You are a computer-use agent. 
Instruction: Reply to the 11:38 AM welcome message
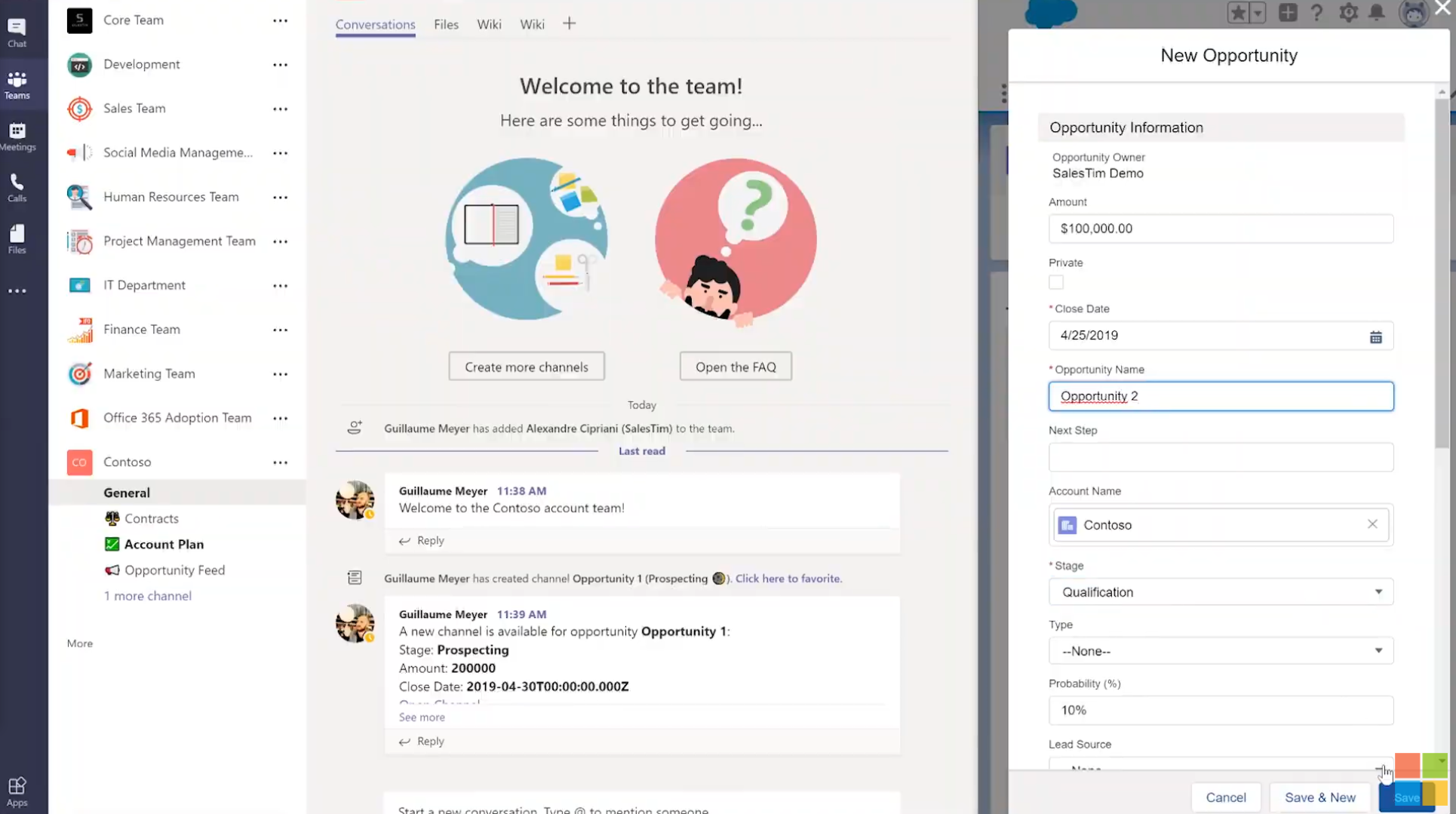[x=422, y=541]
